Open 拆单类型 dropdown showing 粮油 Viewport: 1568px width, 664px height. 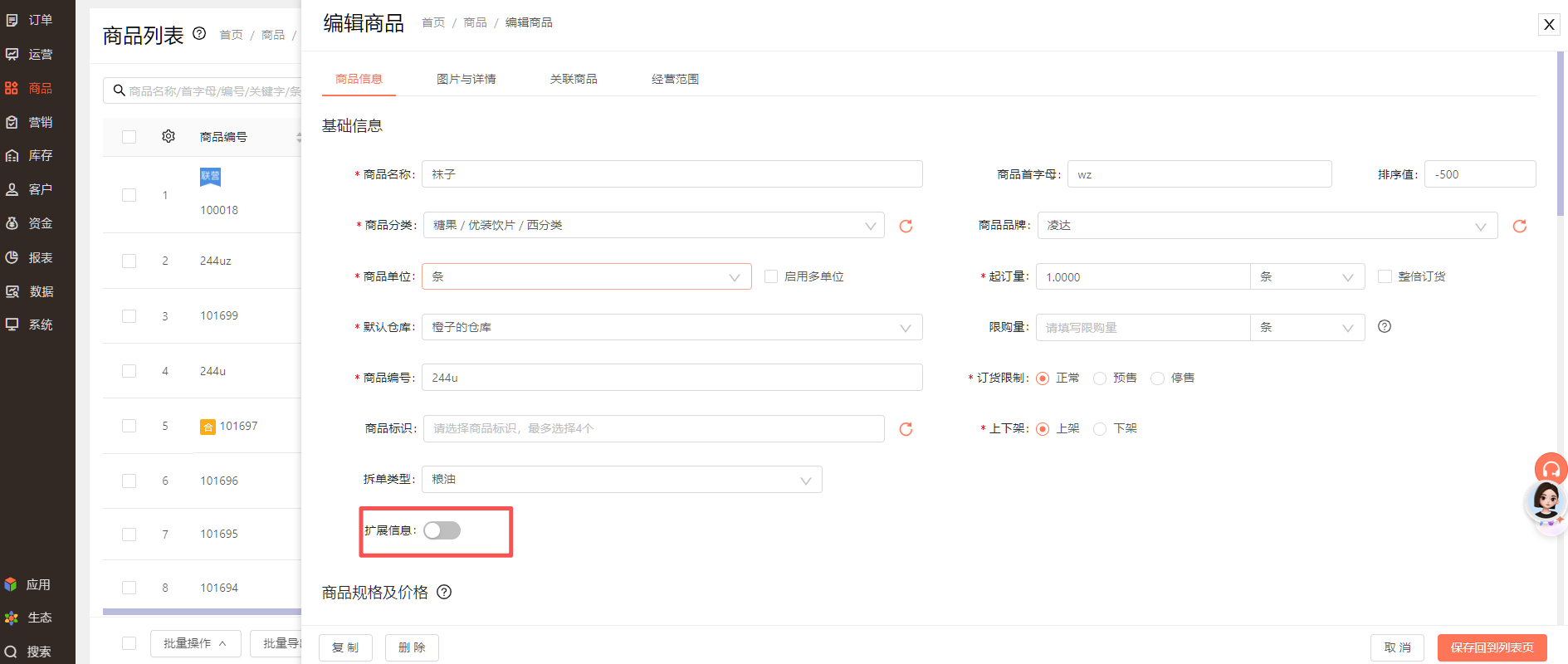pos(623,480)
